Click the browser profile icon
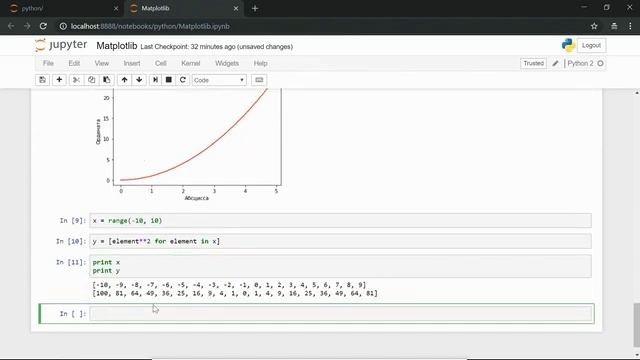Image resolution: width=640 pixels, height=360 pixels. tap(614, 26)
